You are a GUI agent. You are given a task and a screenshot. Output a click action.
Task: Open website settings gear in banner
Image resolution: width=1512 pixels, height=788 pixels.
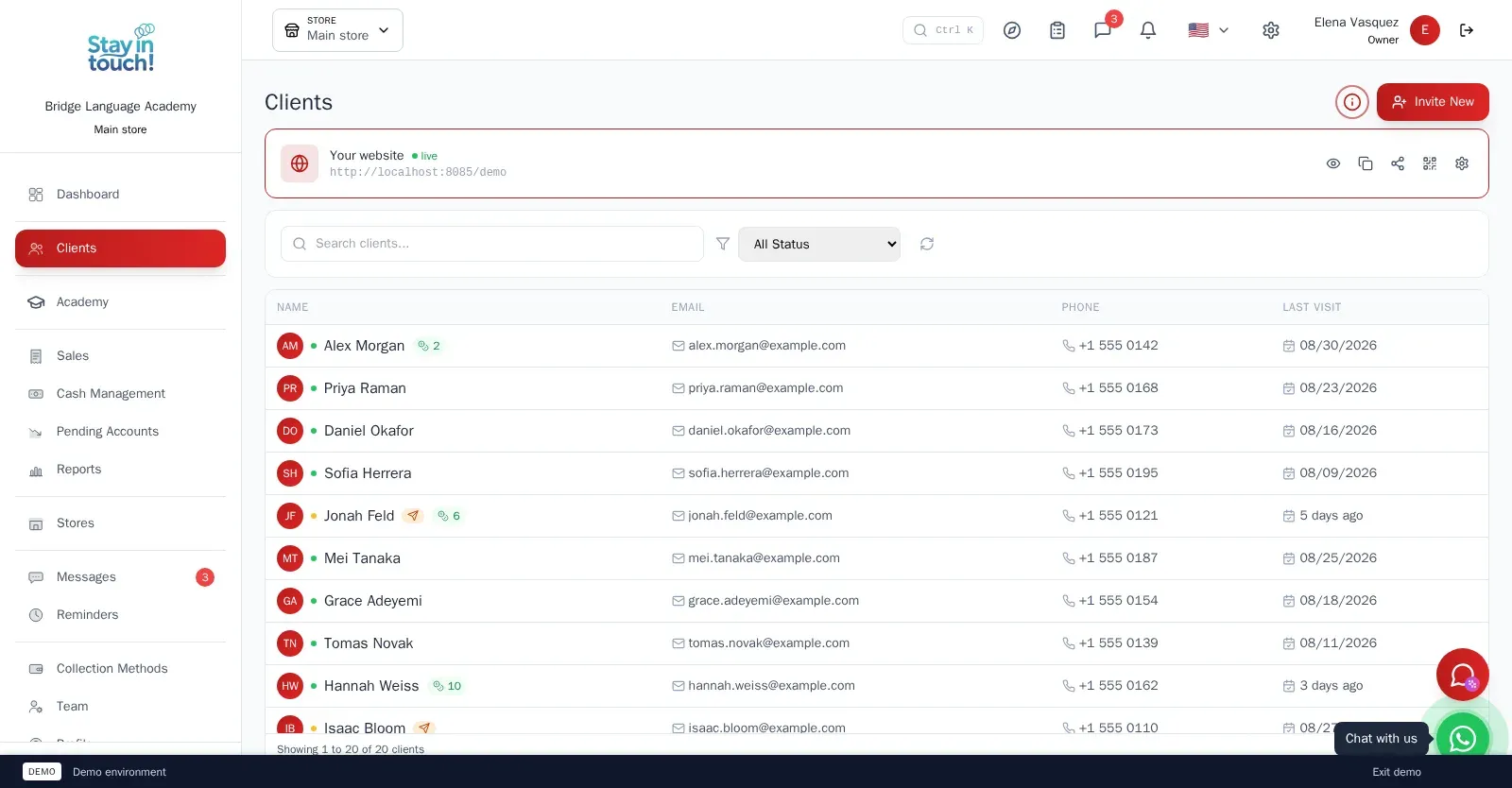coord(1462,163)
